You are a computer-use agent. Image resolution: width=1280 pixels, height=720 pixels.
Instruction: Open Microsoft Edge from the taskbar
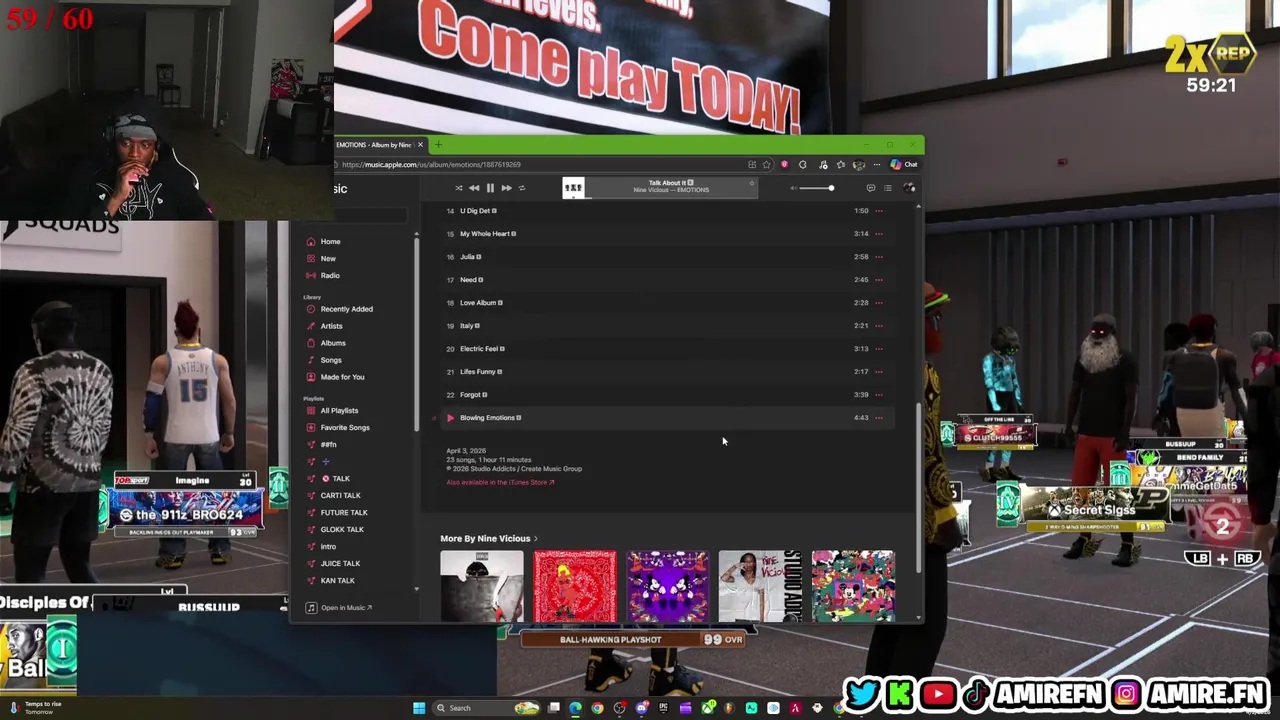click(x=575, y=708)
